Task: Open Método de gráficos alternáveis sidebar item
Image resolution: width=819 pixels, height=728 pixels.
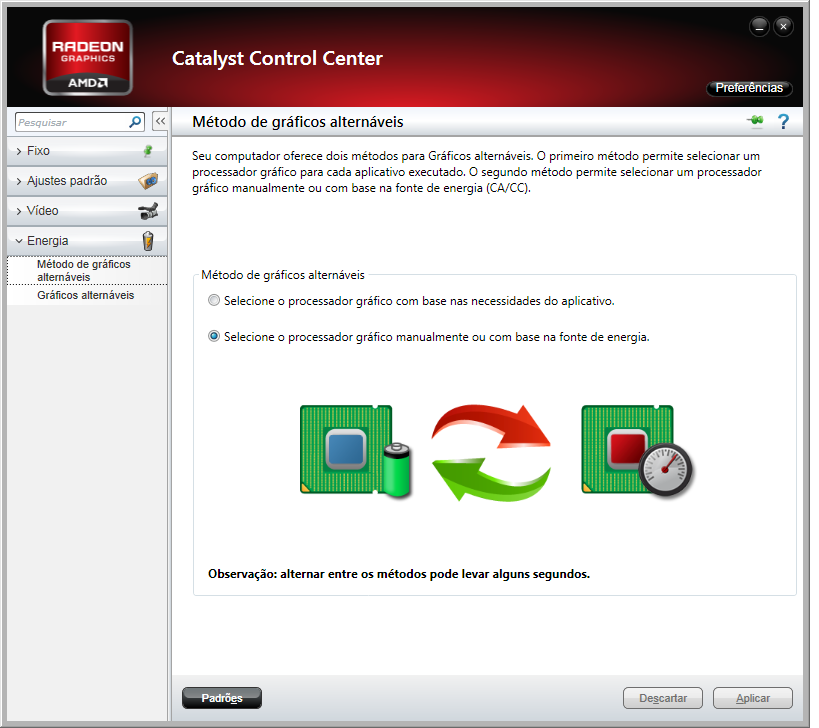Action: point(87,271)
